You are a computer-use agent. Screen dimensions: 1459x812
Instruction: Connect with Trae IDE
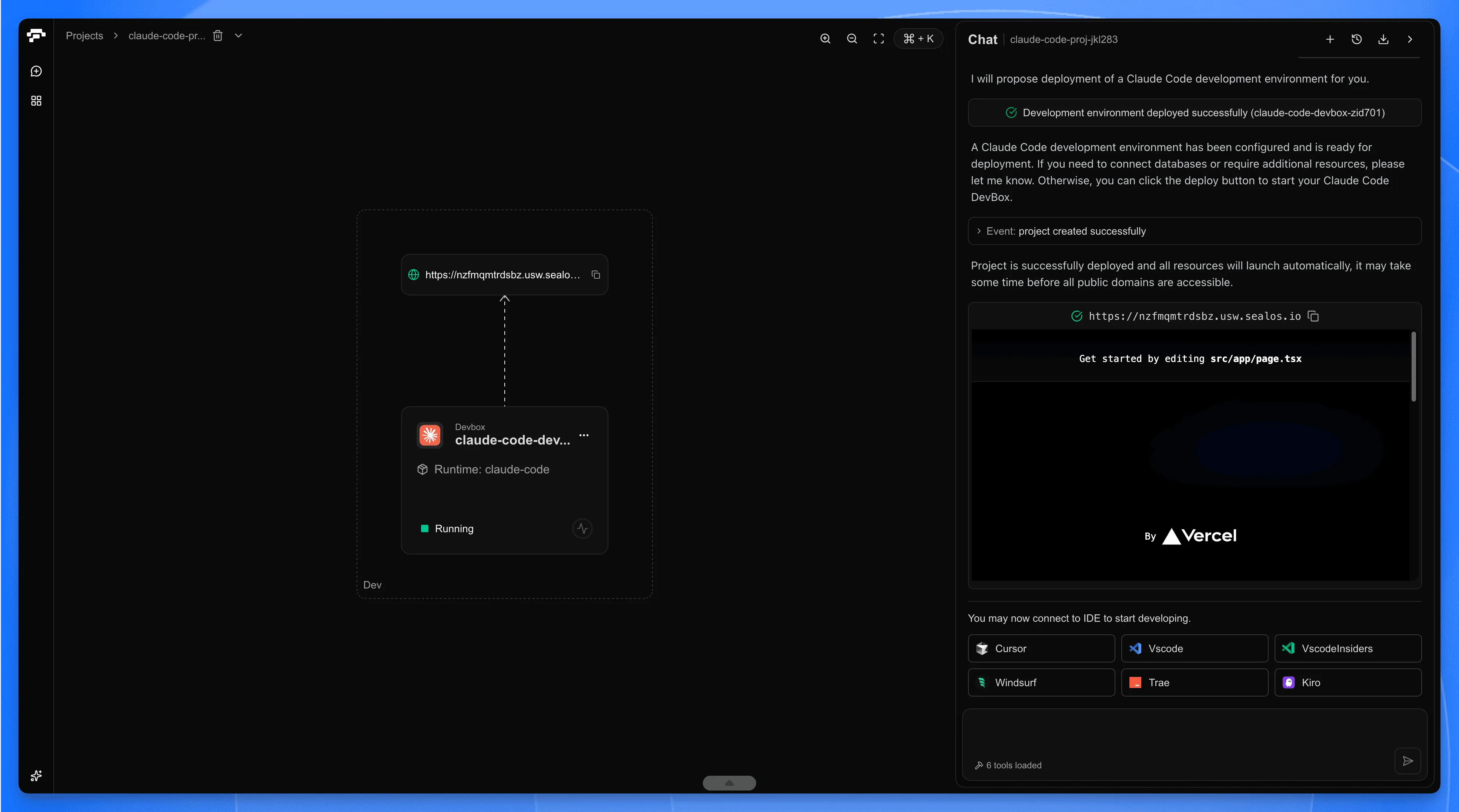coord(1195,682)
